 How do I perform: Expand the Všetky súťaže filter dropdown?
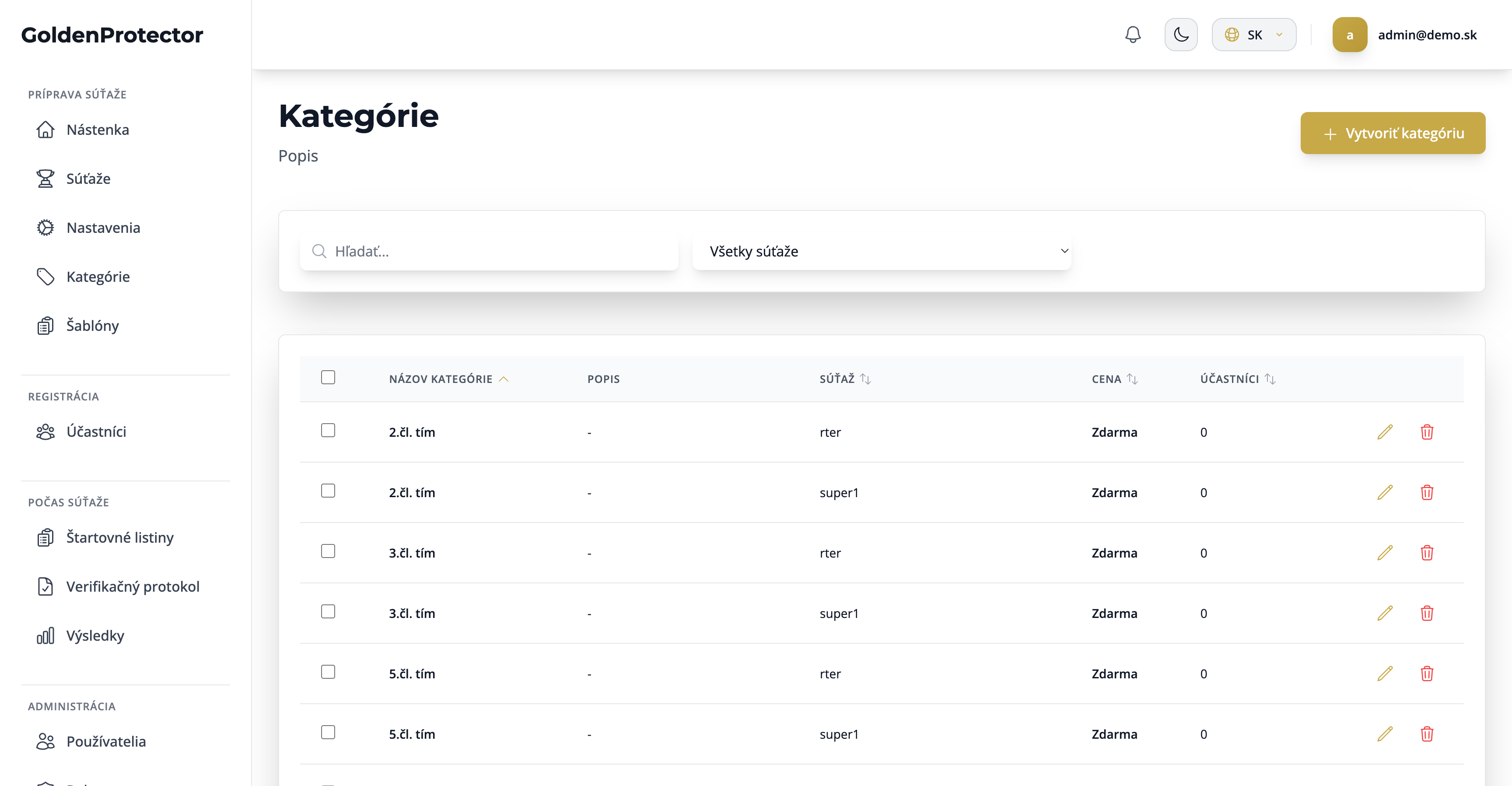[882, 251]
